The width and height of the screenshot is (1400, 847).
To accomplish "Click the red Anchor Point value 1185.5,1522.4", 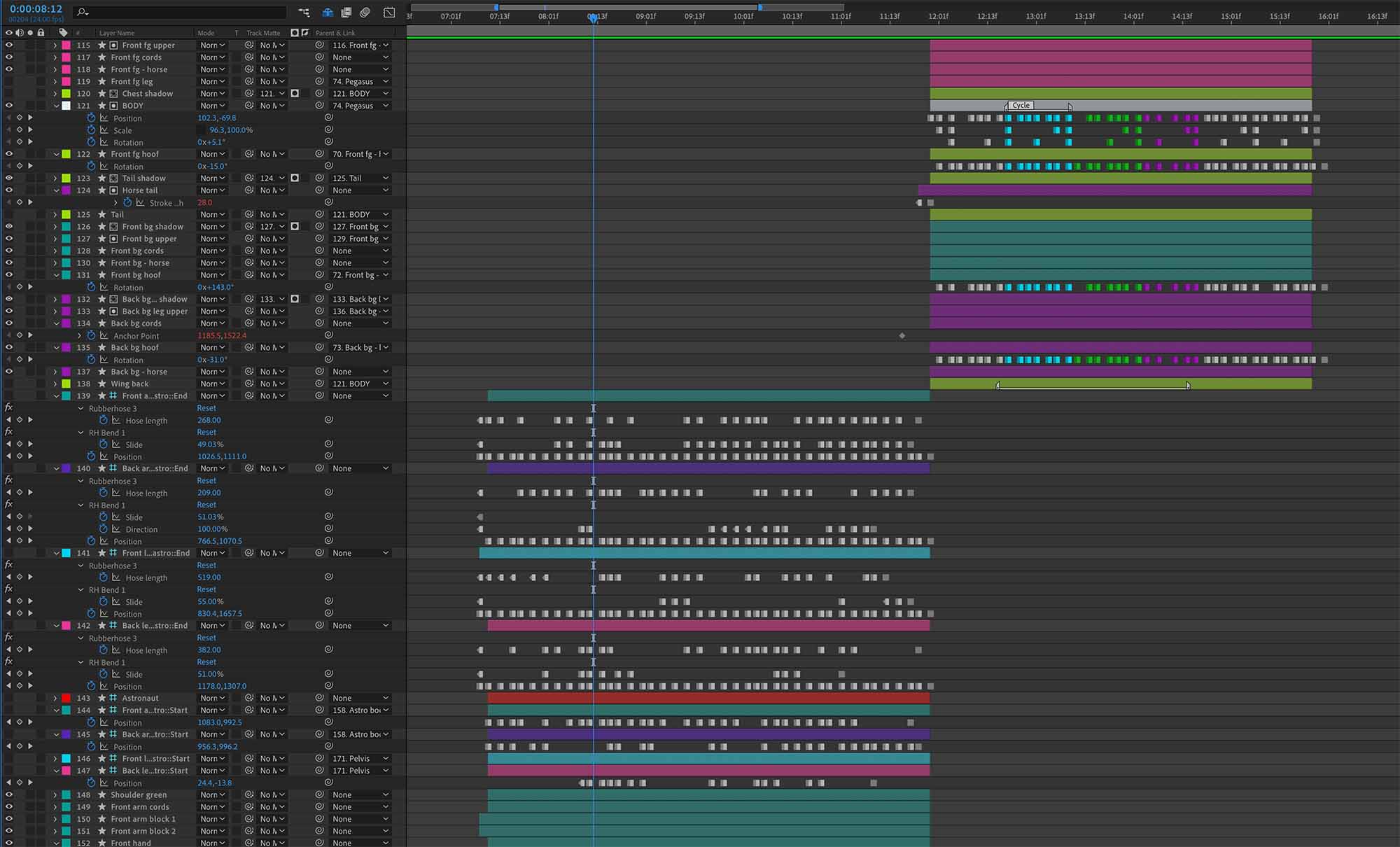I will (222, 335).
